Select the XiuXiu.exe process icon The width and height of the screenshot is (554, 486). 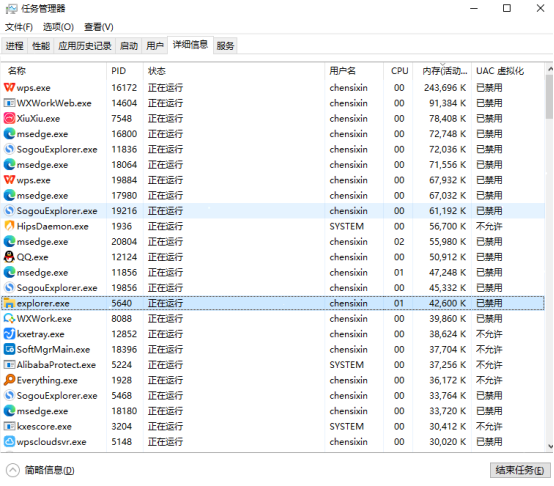[10, 118]
